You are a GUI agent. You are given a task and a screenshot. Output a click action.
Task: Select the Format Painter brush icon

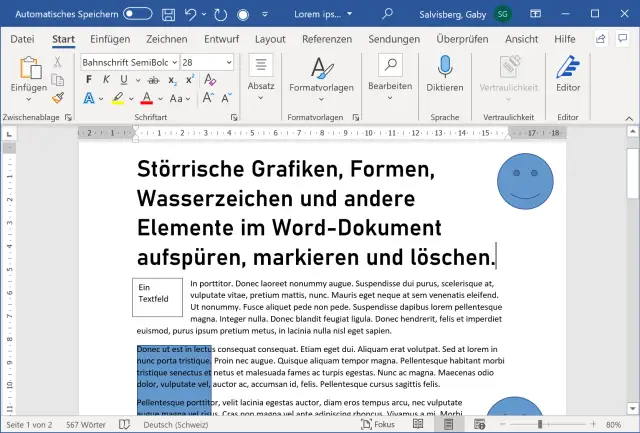(58, 98)
